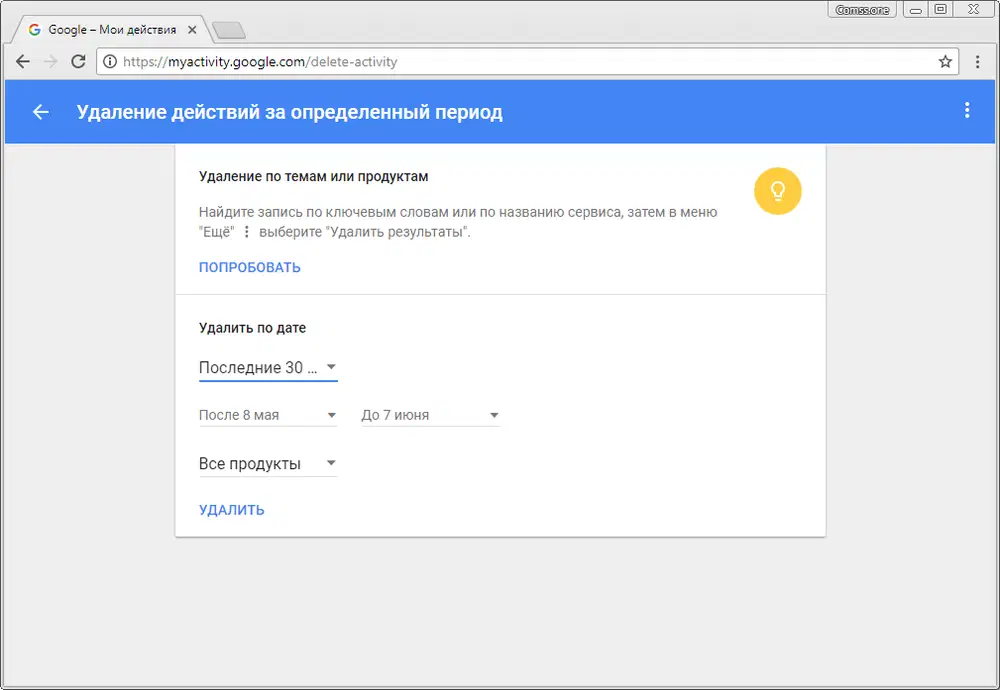The height and width of the screenshot is (690, 1000).
Task: Open a new browser tab
Action: click(x=229, y=30)
